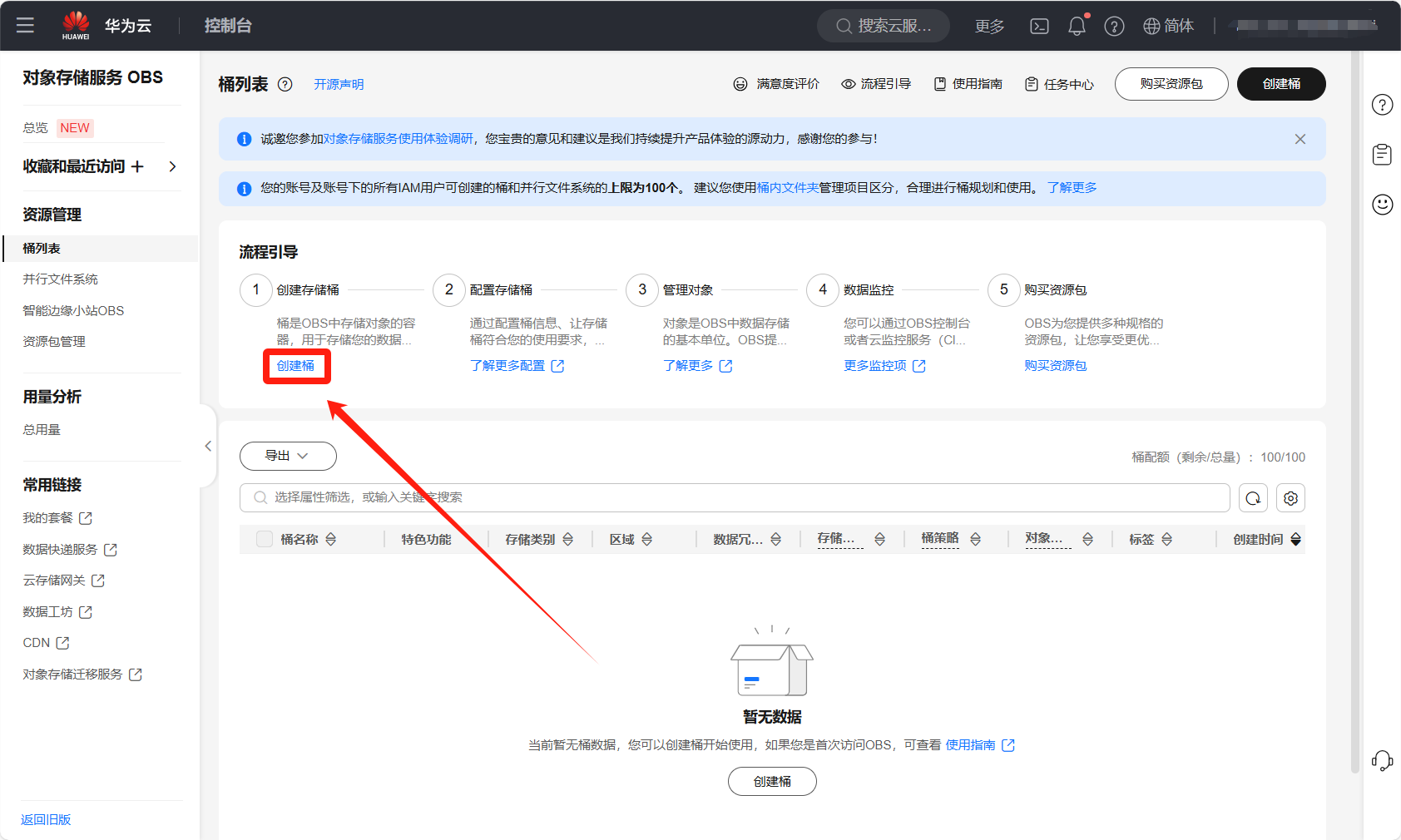Open the smiley feedback icon on right sidebar
This screenshot has width=1401, height=840.
1382,205
